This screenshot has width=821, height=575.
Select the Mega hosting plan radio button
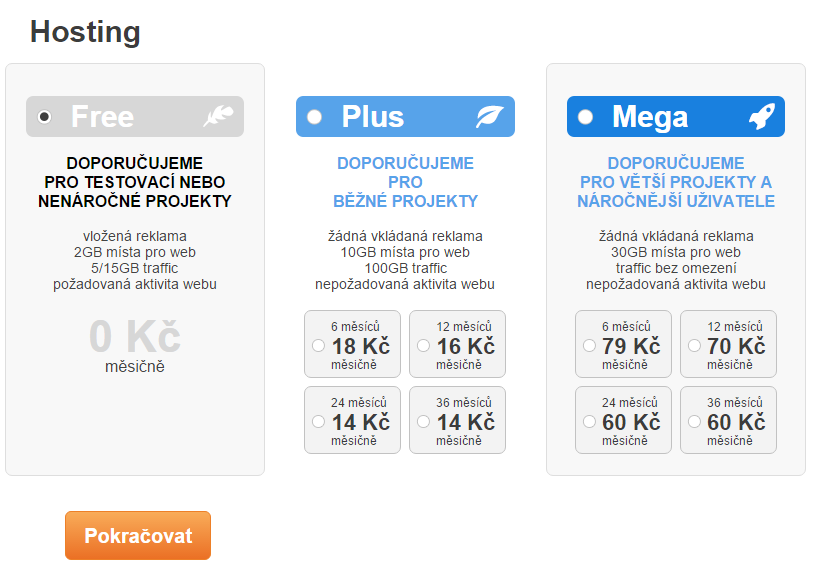[585, 116]
